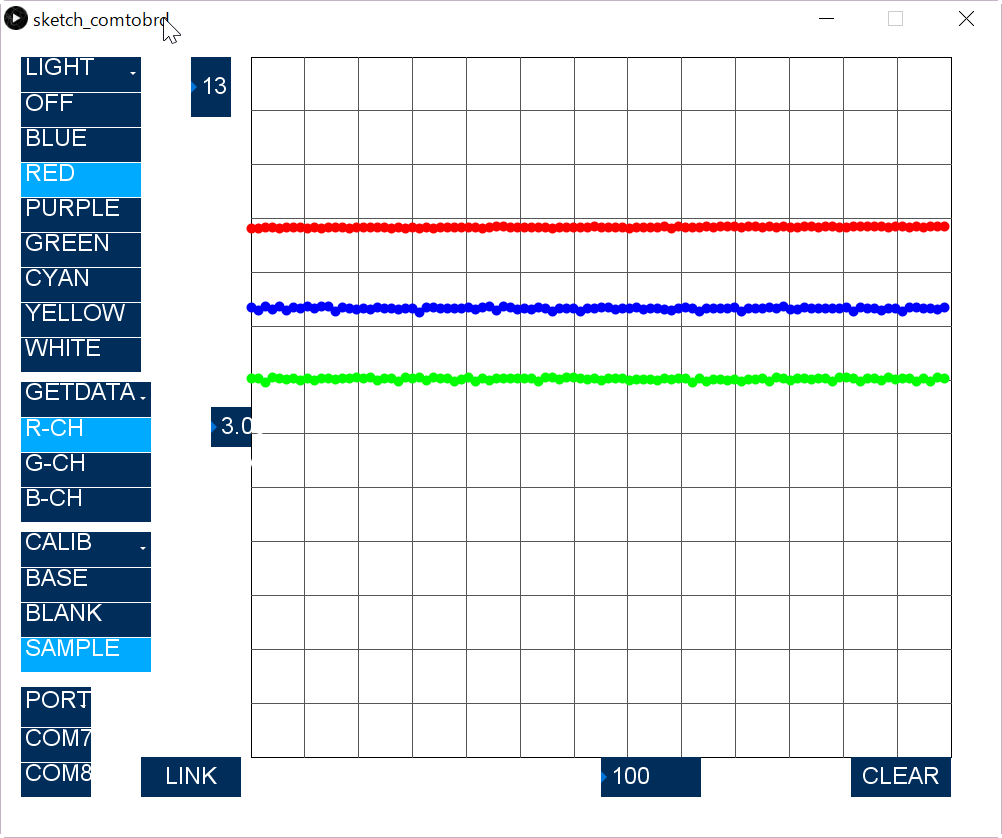1002x838 pixels.
Task: Click the number box showing 100
Action: (651, 777)
